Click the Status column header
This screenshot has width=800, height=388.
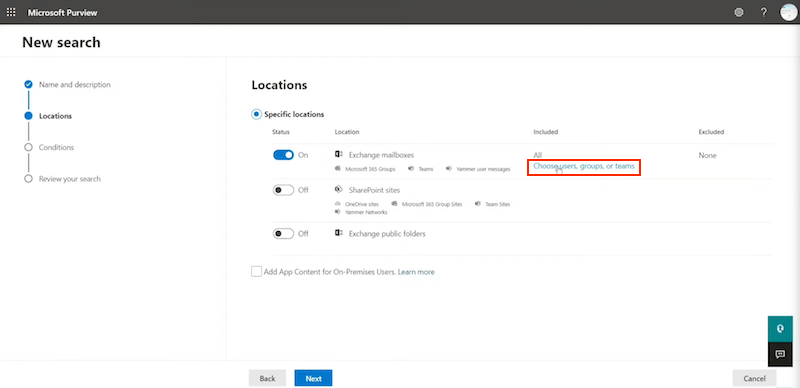[281, 132]
